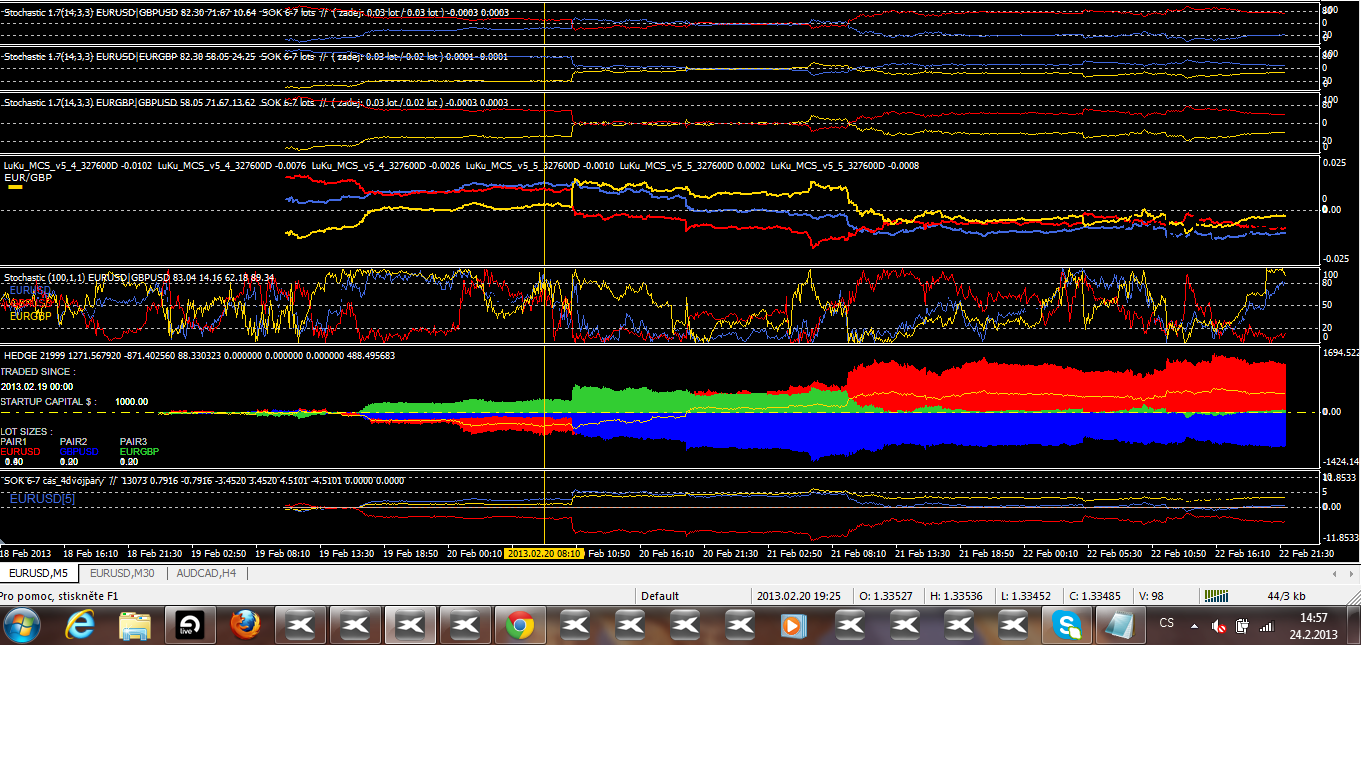Open the Windows Start orb

pos(22,627)
